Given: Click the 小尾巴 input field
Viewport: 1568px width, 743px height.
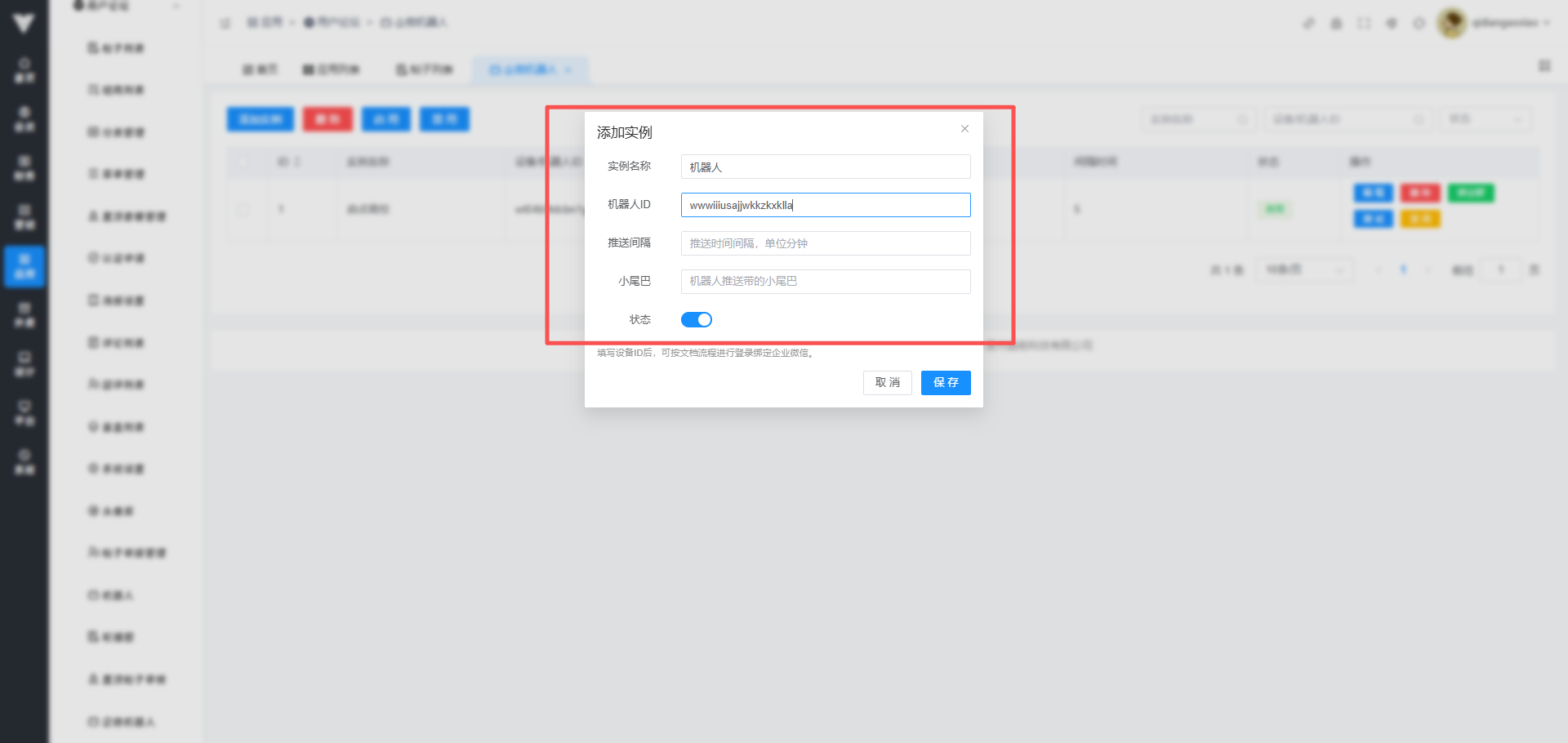Looking at the screenshot, I should click(825, 282).
